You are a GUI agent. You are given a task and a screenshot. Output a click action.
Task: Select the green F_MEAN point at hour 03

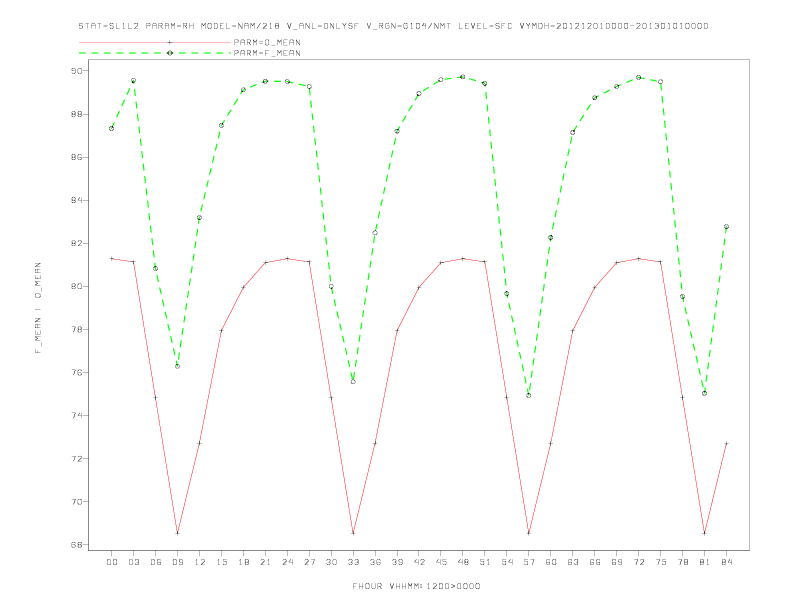click(133, 81)
